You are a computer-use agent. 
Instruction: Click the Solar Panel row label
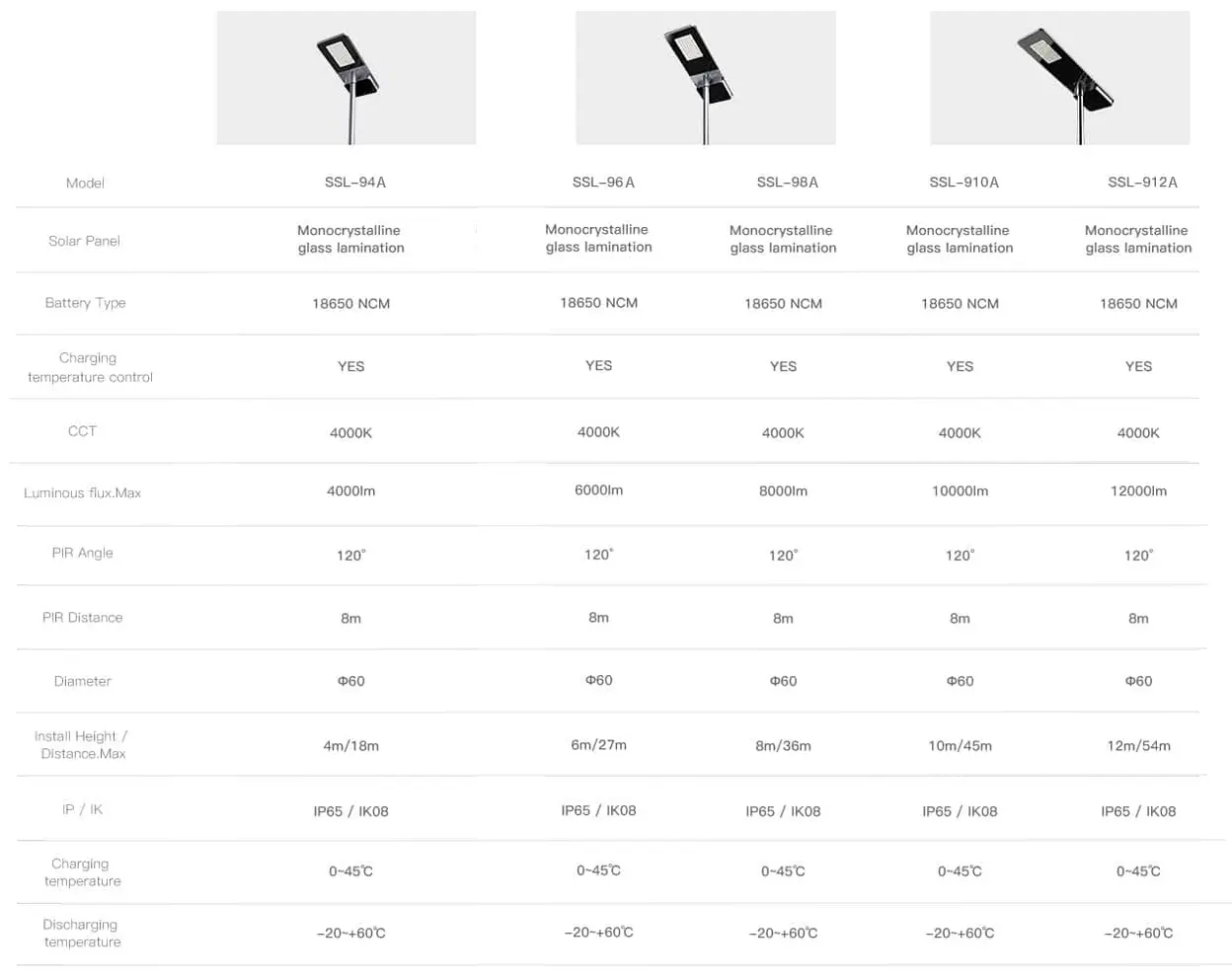coord(84,241)
